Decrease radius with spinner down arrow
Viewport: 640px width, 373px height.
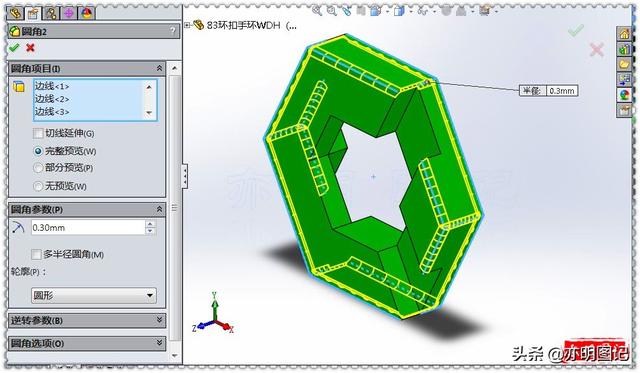point(150,231)
